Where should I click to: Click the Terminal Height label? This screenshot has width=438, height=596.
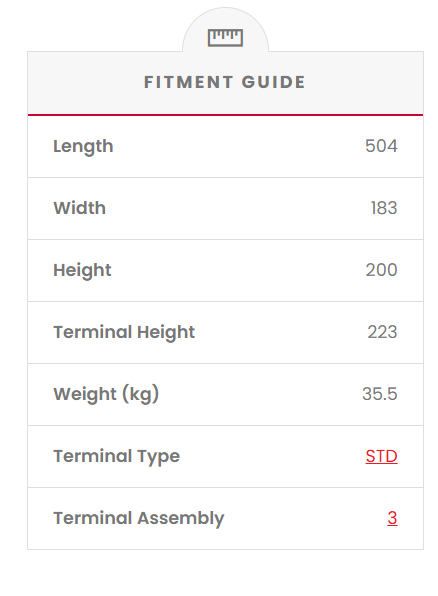[x=124, y=333]
